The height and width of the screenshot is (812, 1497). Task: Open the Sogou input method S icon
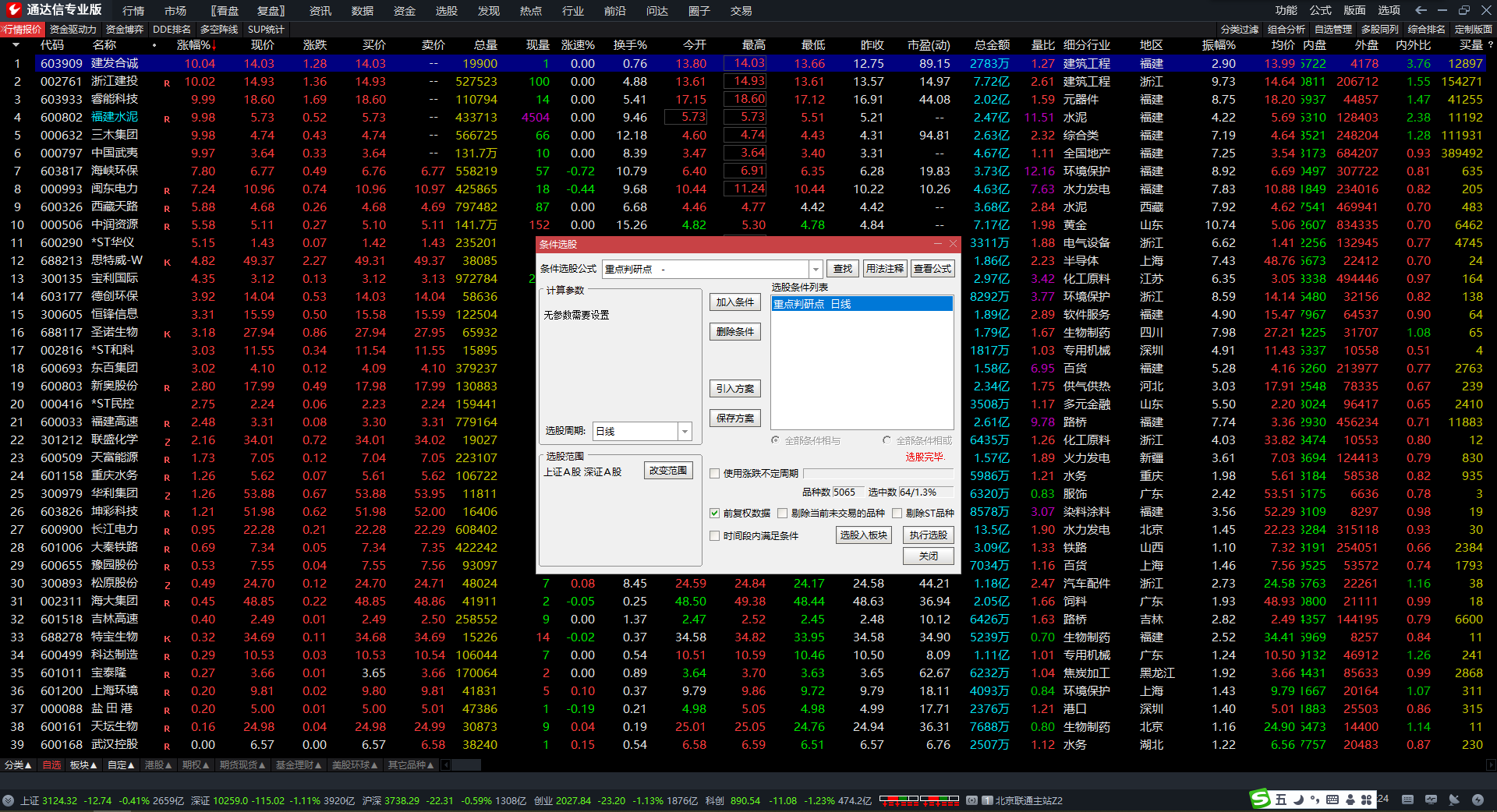click(1260, 799)
